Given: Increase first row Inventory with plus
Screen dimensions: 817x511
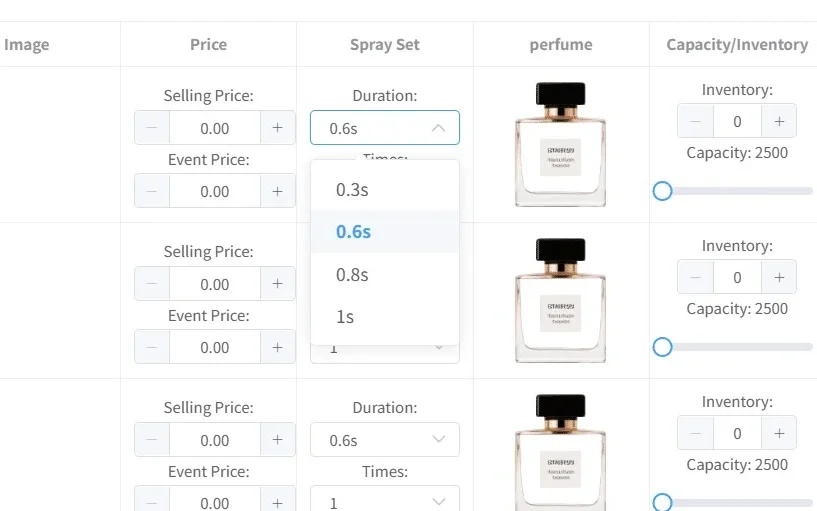Looking at the screenshot, I should 779,121.
